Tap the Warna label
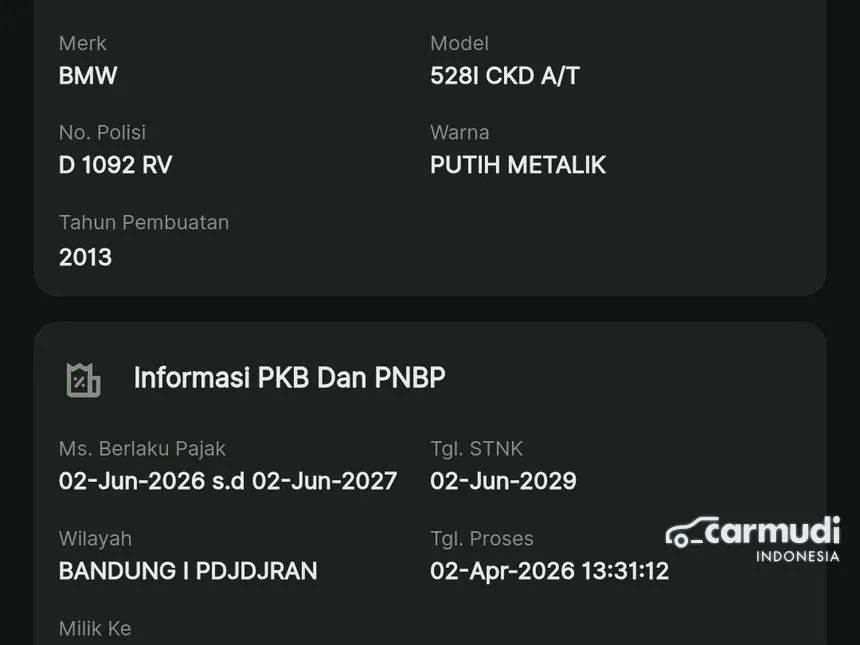Image resolution: width=860 pixels, height=645 pixels. 460,132
